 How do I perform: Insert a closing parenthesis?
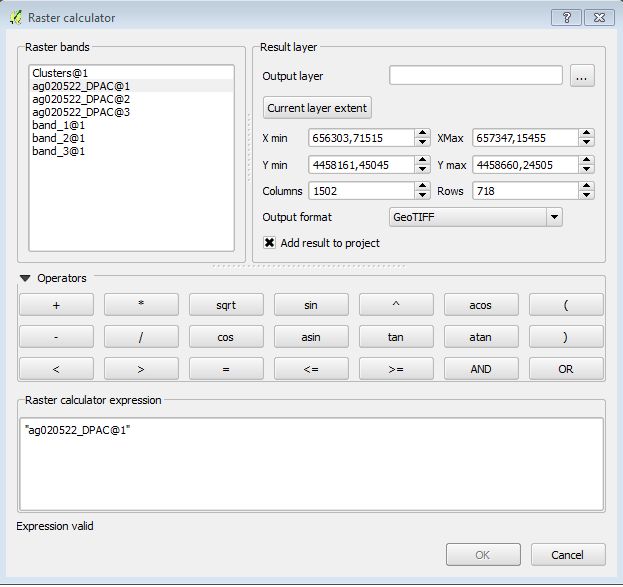point(566,337)
